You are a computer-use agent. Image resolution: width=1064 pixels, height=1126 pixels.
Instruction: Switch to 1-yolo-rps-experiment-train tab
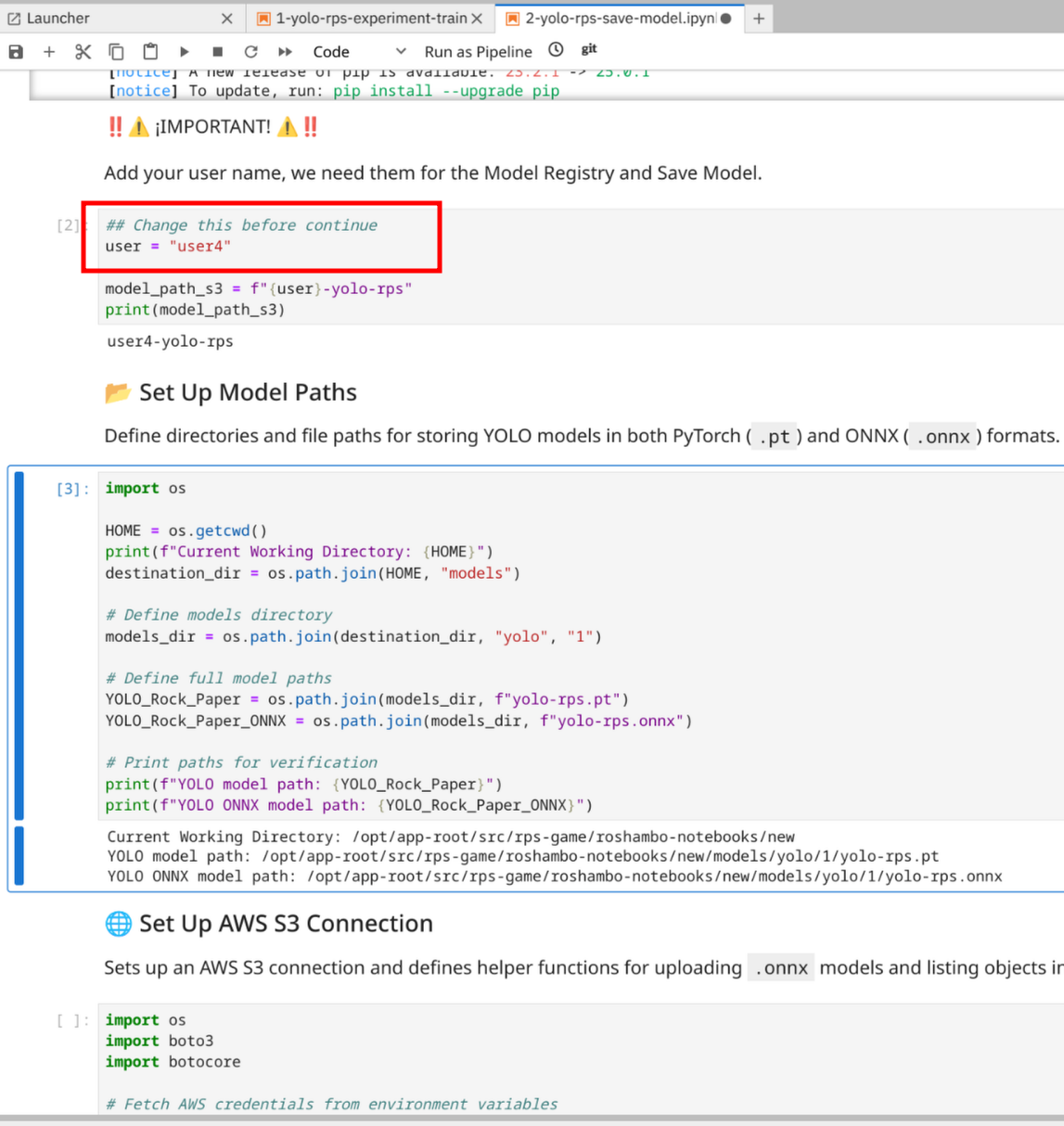pyautogui.click(x=371, y=18)
